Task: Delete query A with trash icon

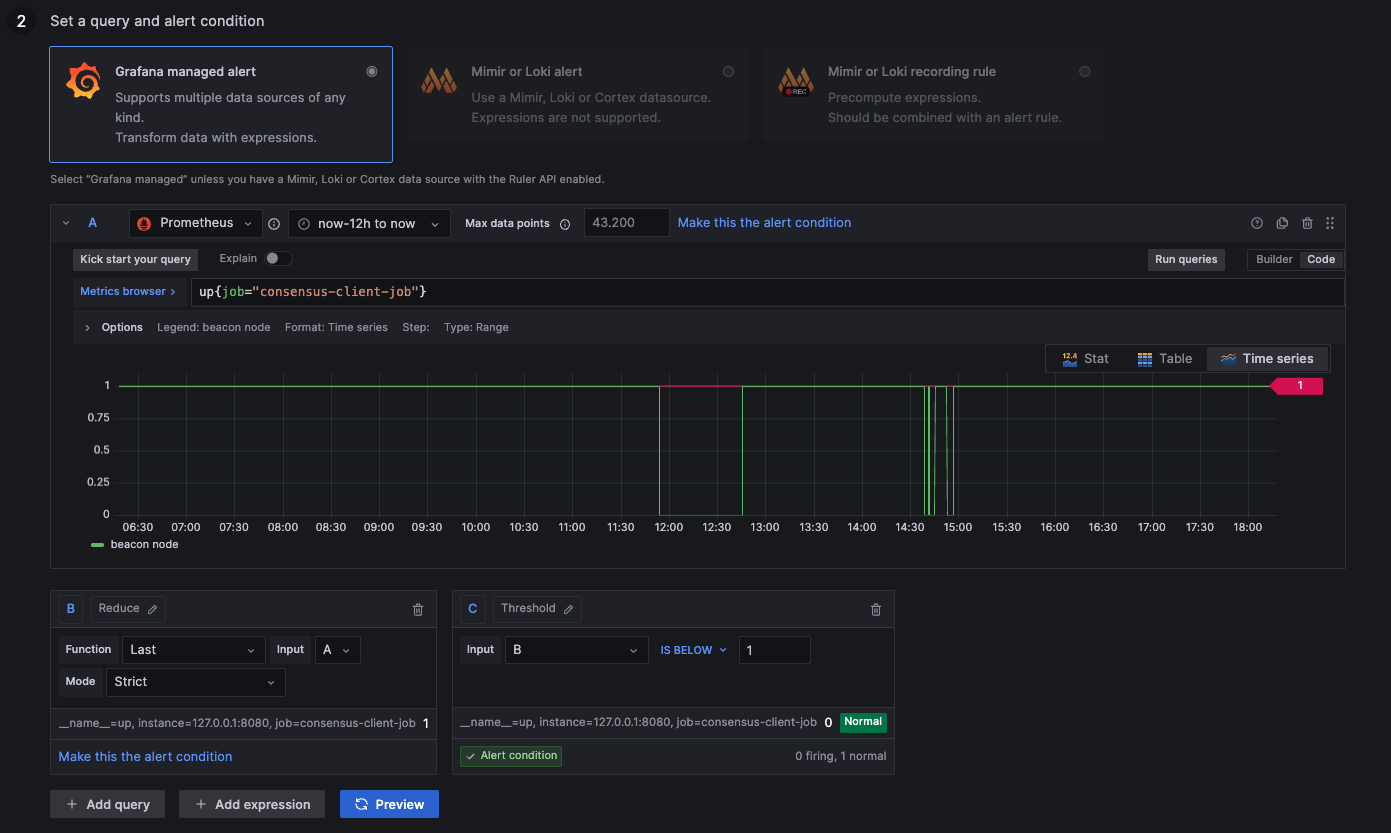Action: pos(1307,223)
